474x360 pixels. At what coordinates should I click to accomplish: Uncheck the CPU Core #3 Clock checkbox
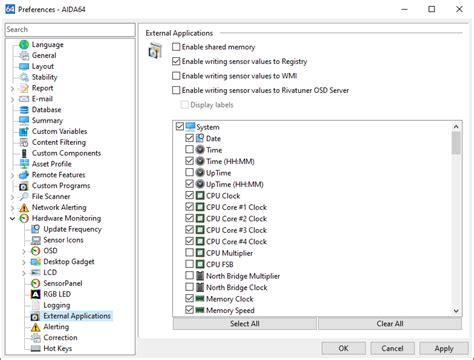pyautogui.click(x=189, y=229)
